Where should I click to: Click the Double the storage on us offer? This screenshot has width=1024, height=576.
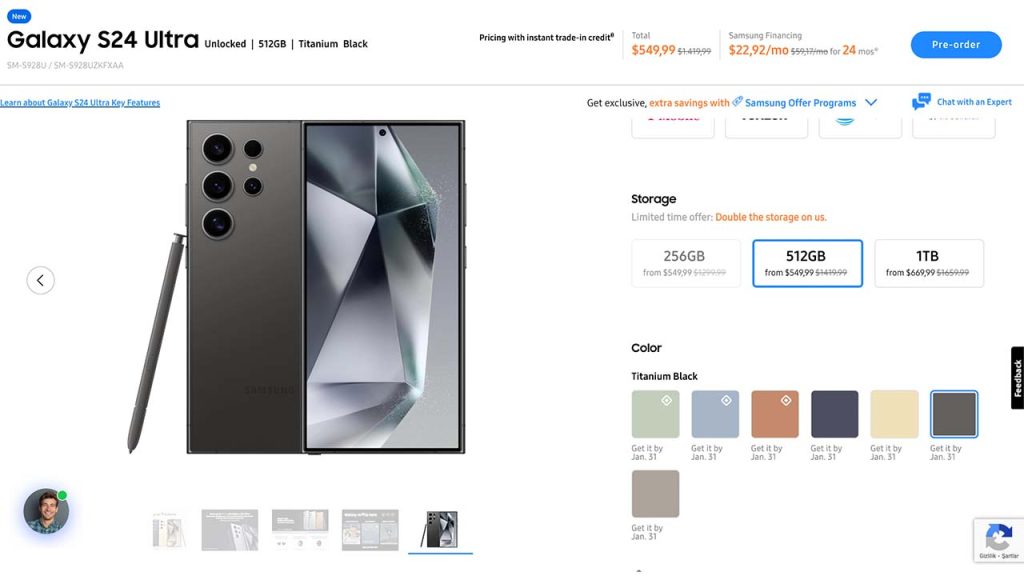pyautogui.click(x=771, y=217)
